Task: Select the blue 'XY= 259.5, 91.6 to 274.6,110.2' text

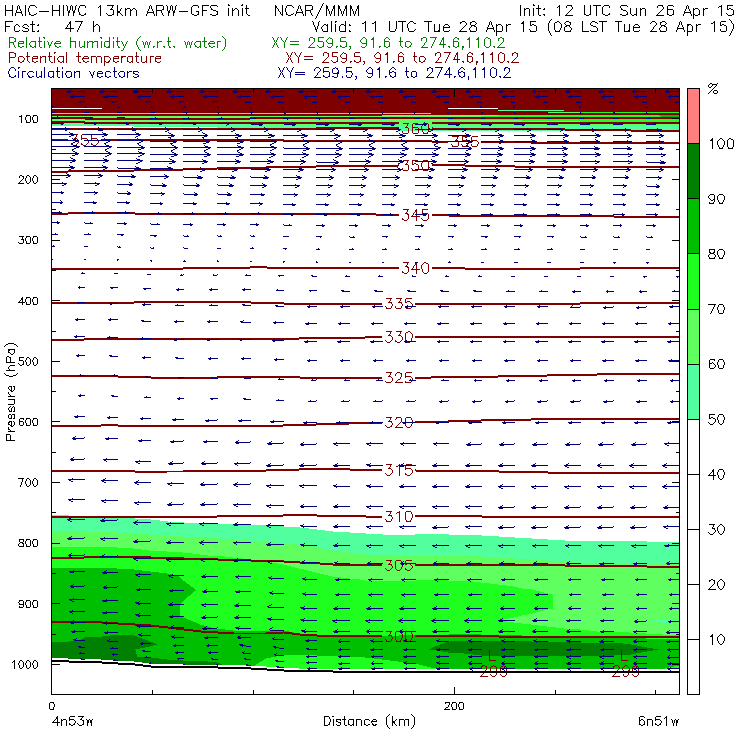Action: click(394, 73)
